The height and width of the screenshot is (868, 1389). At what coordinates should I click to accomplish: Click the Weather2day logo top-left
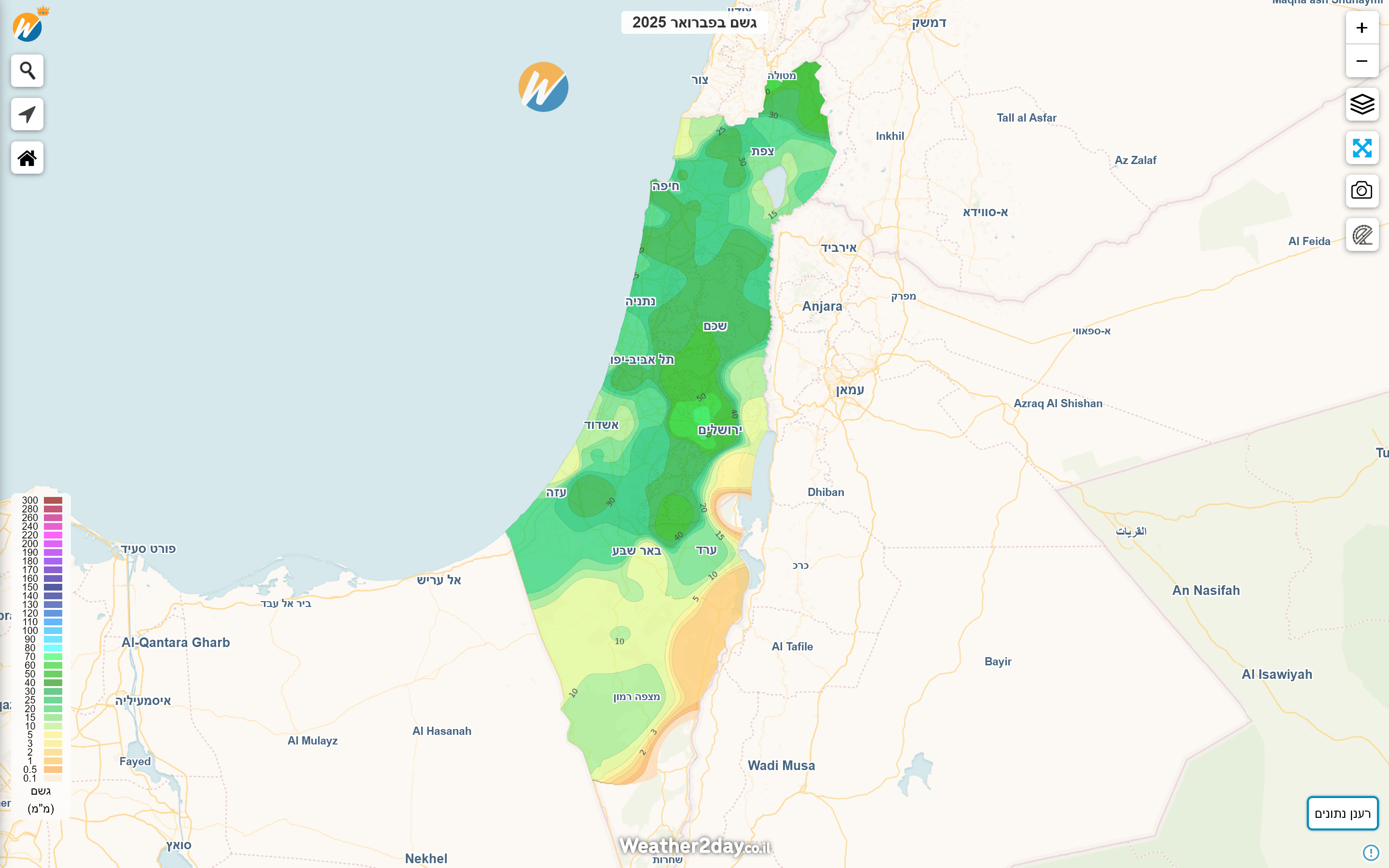(28, 27)
